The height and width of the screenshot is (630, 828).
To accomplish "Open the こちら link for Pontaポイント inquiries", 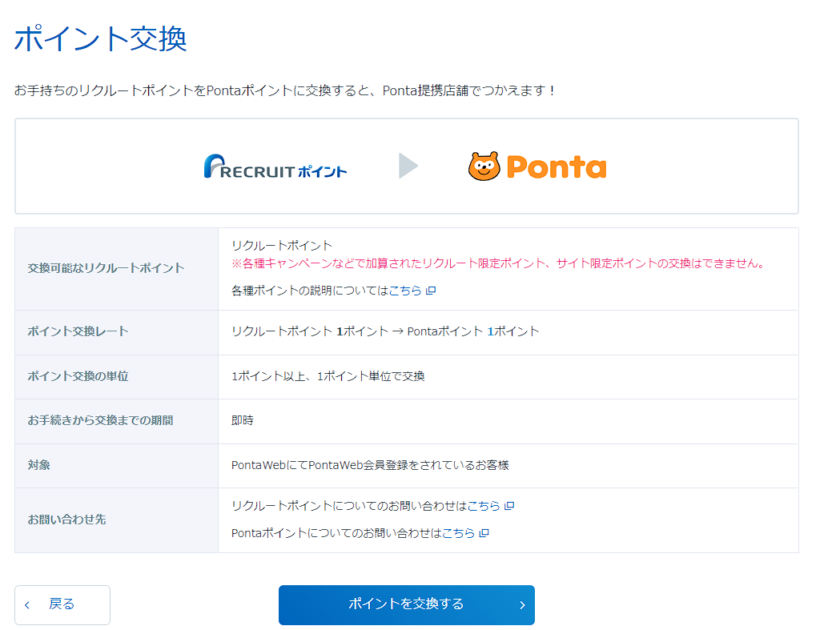I will point(460,534).
